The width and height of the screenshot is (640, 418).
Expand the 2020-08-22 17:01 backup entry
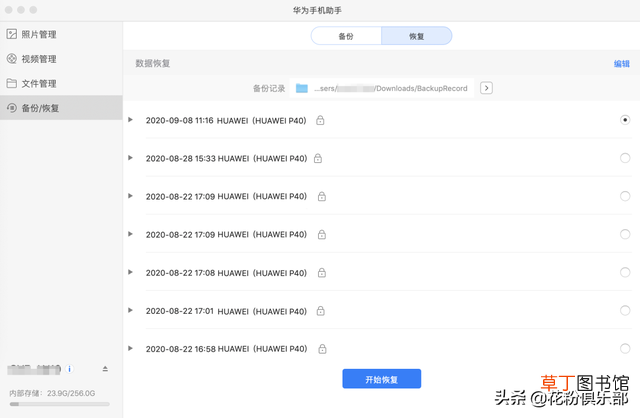[130, 310]
